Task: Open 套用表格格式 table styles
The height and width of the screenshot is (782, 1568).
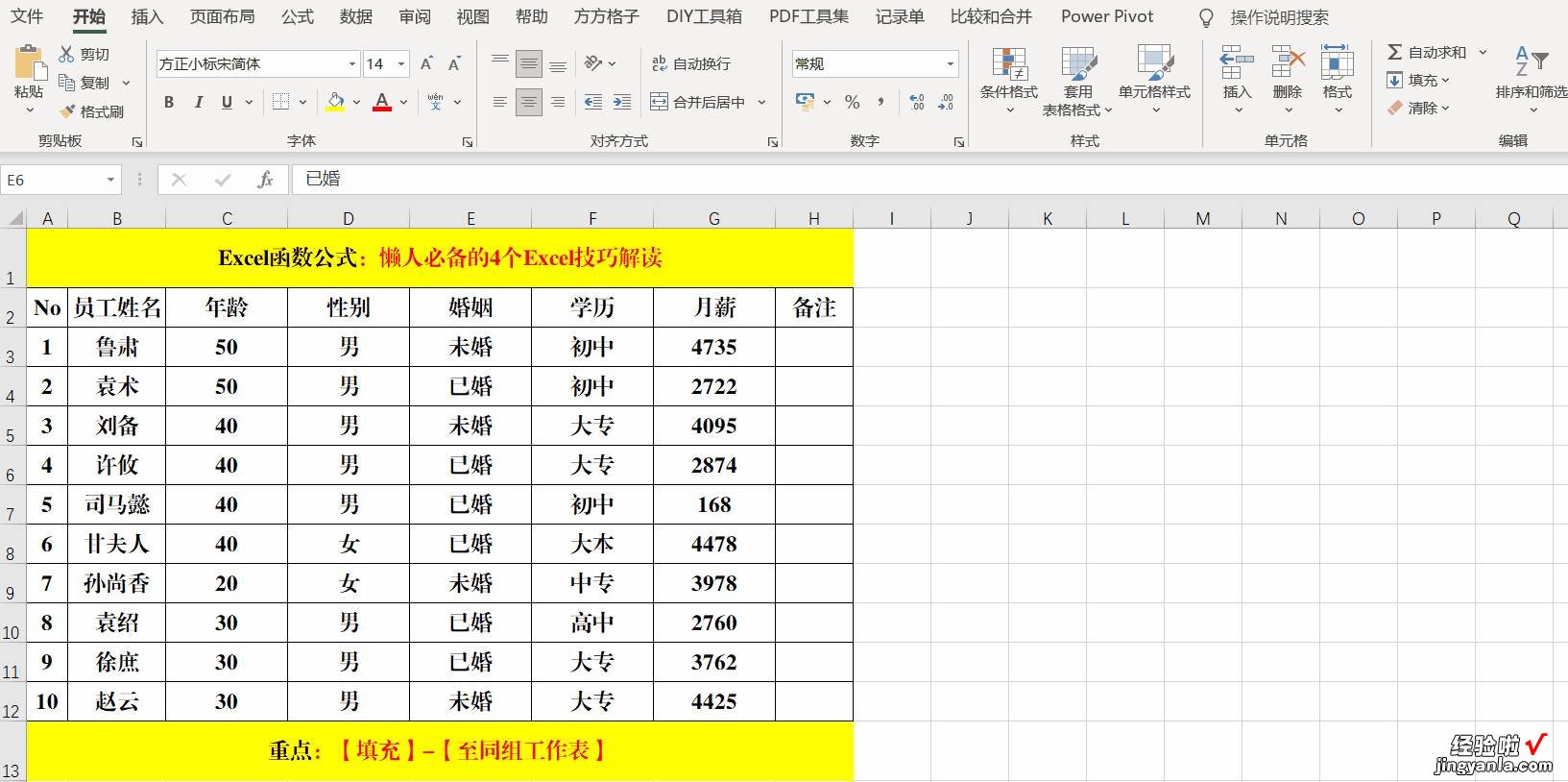Action: click(x=1078, y=80)
